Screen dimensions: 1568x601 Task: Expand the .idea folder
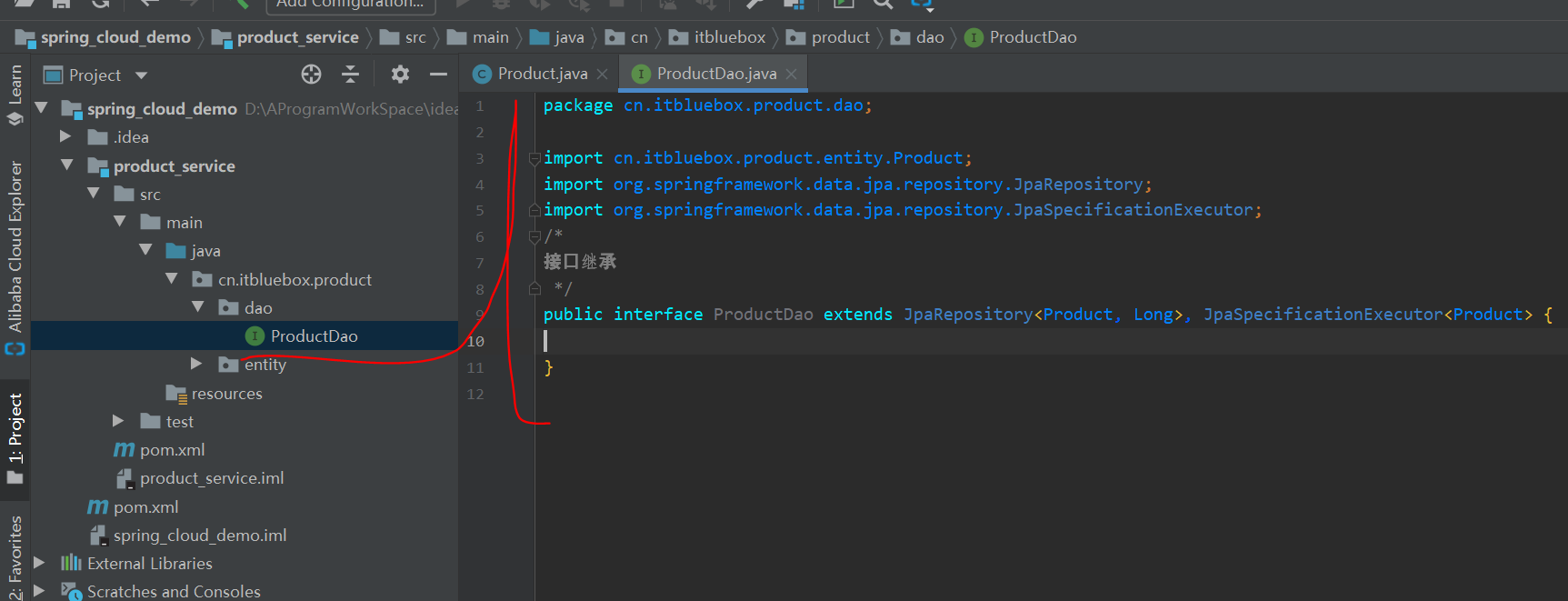pos(65,136)
